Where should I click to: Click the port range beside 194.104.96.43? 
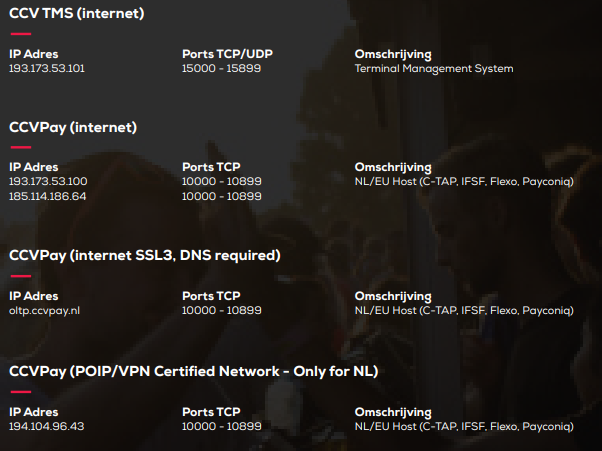click(x=222, y=427)
